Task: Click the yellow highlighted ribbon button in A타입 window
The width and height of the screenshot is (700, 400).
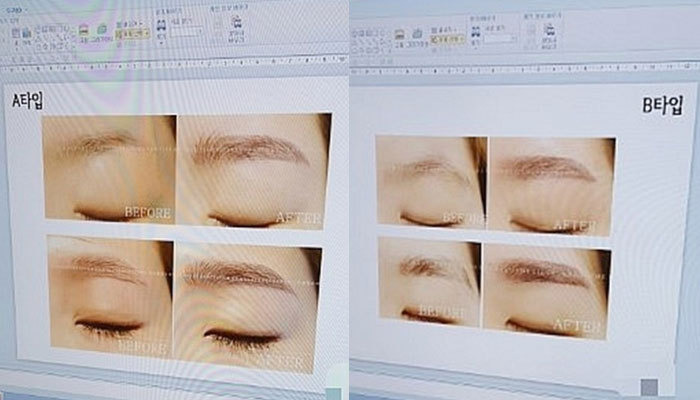Action: tap(133, 33)
